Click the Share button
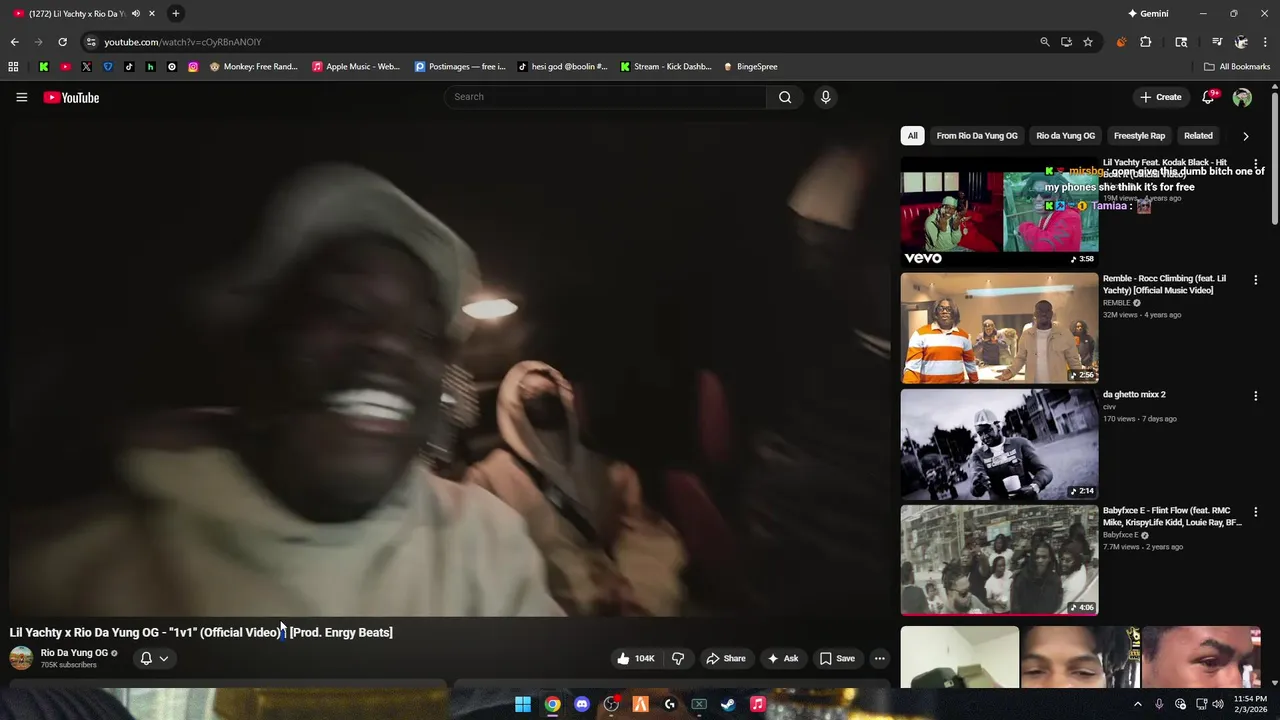The width and height of the screenshot is (1280, 720). click(726, 658)
